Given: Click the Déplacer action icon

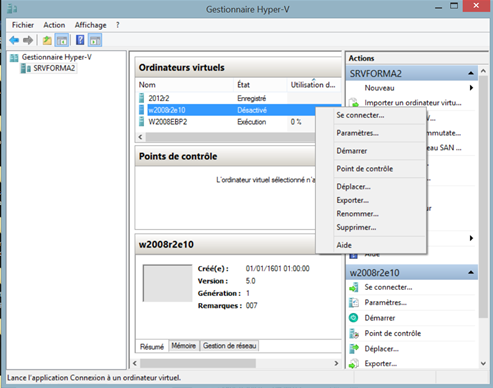Looking at the screenshot, I should click(x=354, y=349).
